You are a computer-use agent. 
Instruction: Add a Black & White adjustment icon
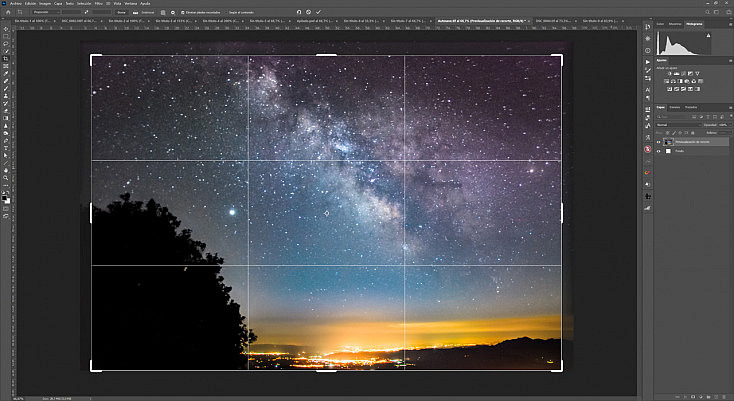coord(680,81)
